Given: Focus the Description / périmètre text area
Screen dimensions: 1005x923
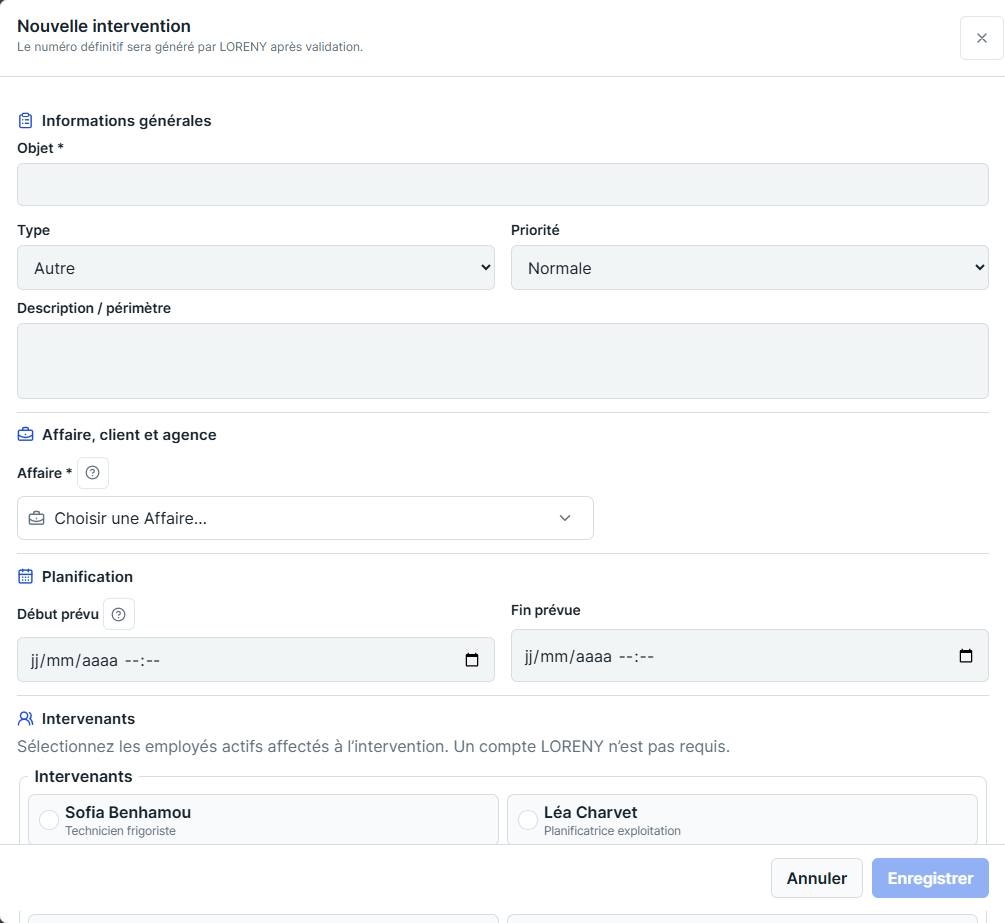Looking at the screenshot, I should click(x=502, y=361).
